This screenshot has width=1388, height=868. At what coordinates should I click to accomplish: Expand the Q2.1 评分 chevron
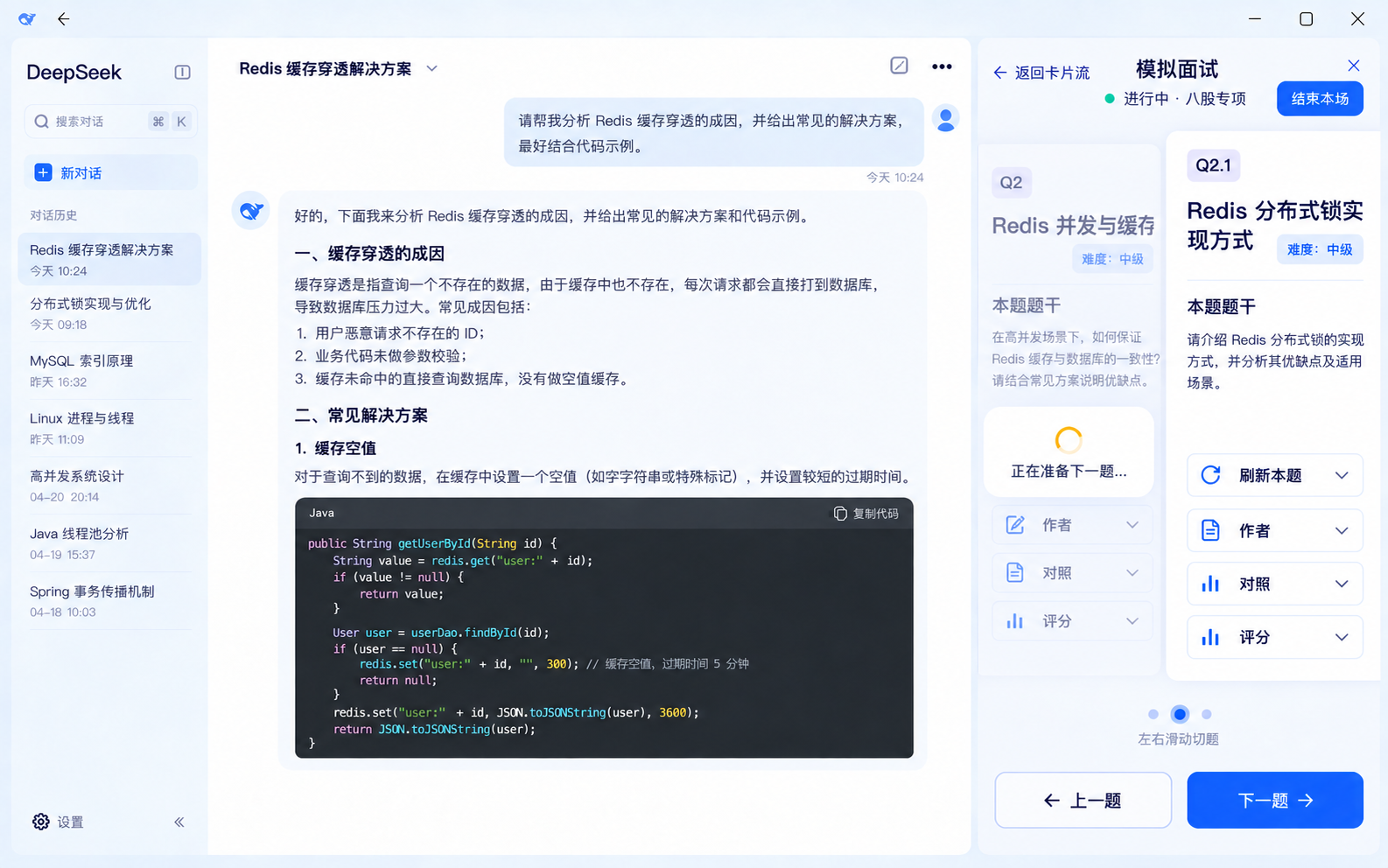coord(1342,637)
